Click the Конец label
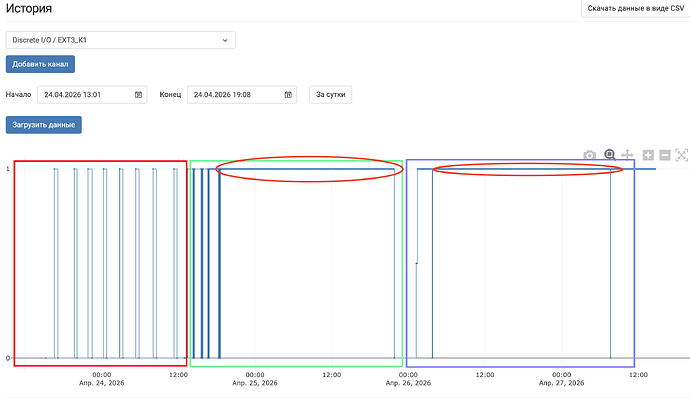Viewport: 690px width, 398px height. pyautogui.click(x=170, y=95)
